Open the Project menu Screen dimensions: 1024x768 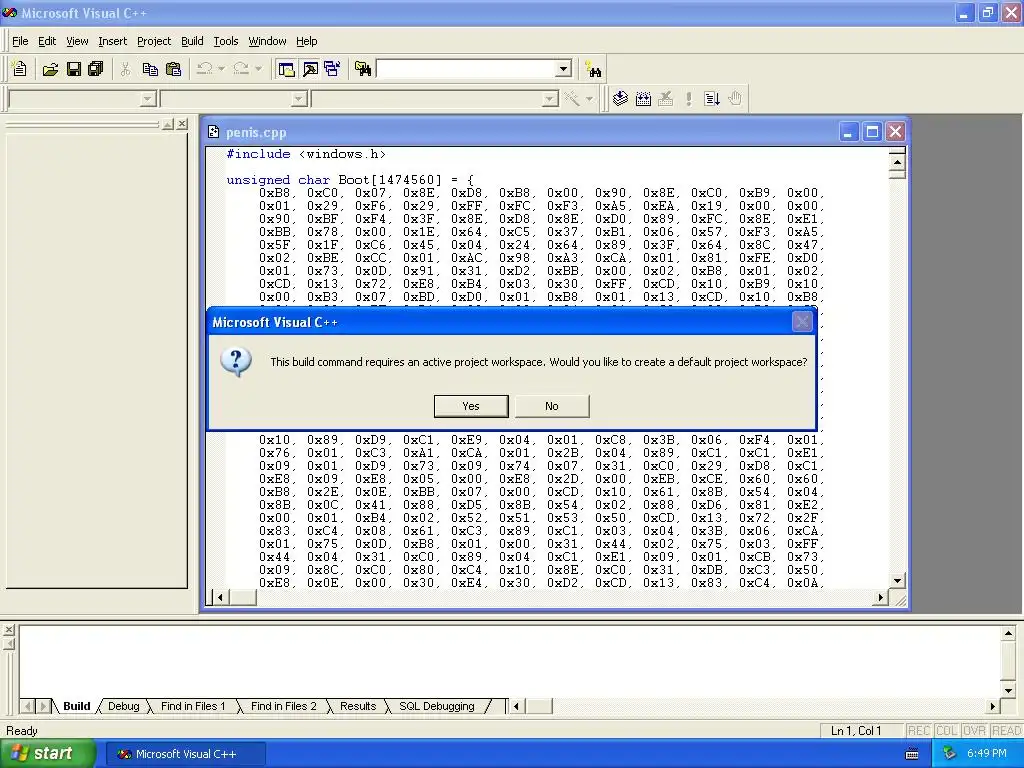point(154,41)
